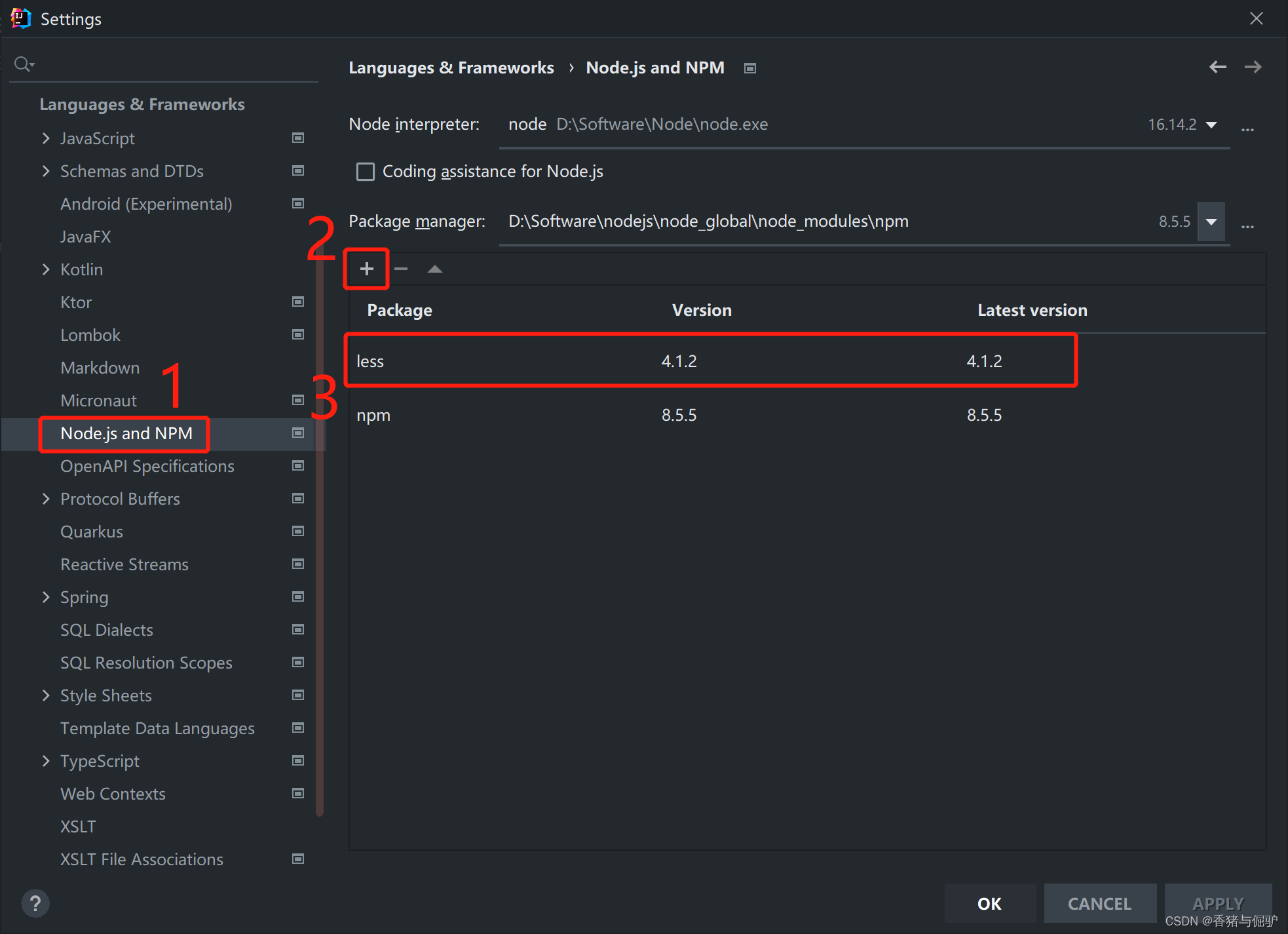Click browse ellipsis next to Package manager

click(1247, 225)
